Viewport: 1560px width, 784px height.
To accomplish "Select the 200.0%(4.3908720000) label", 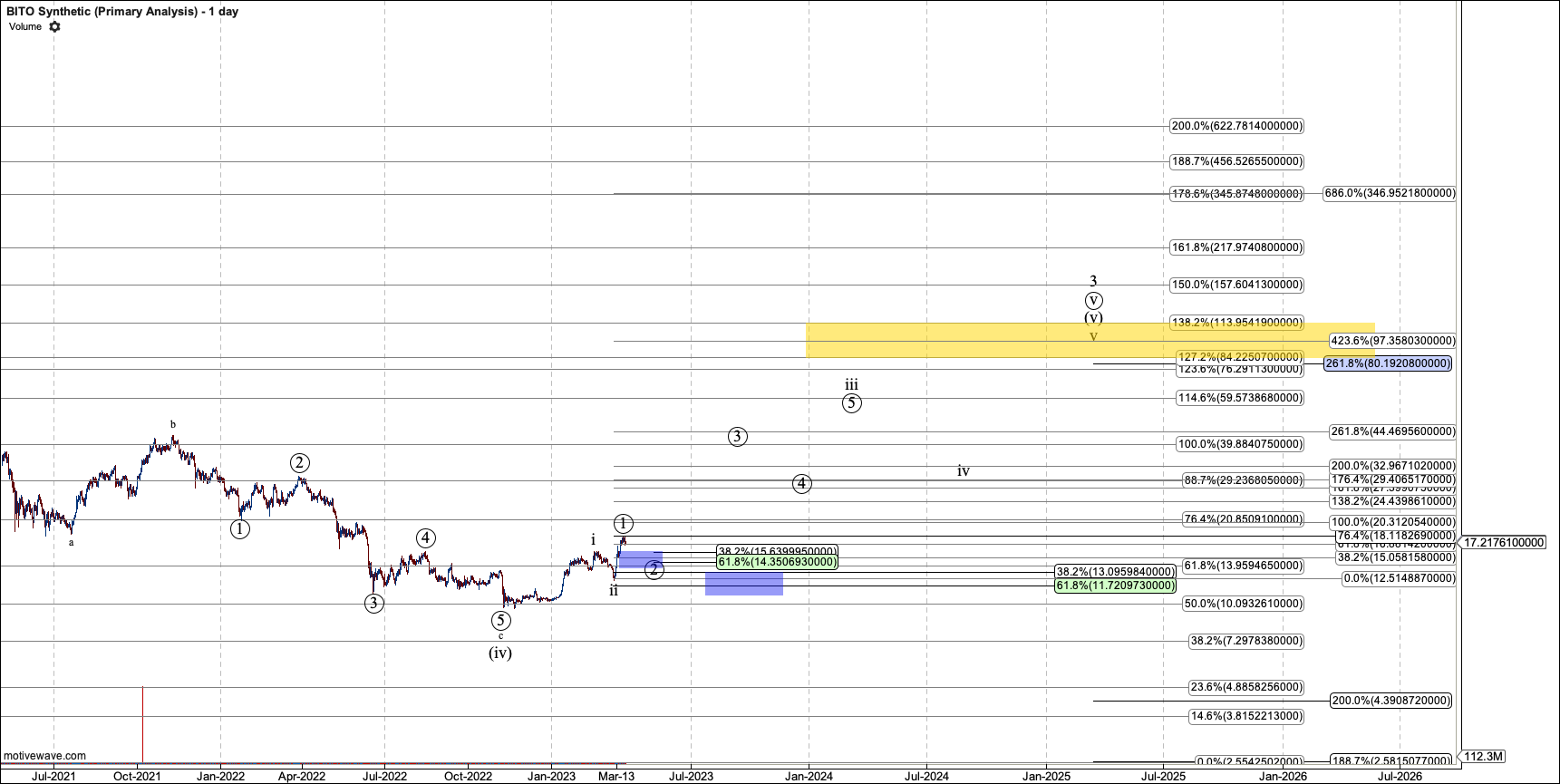I will [x=1390, y=701].
